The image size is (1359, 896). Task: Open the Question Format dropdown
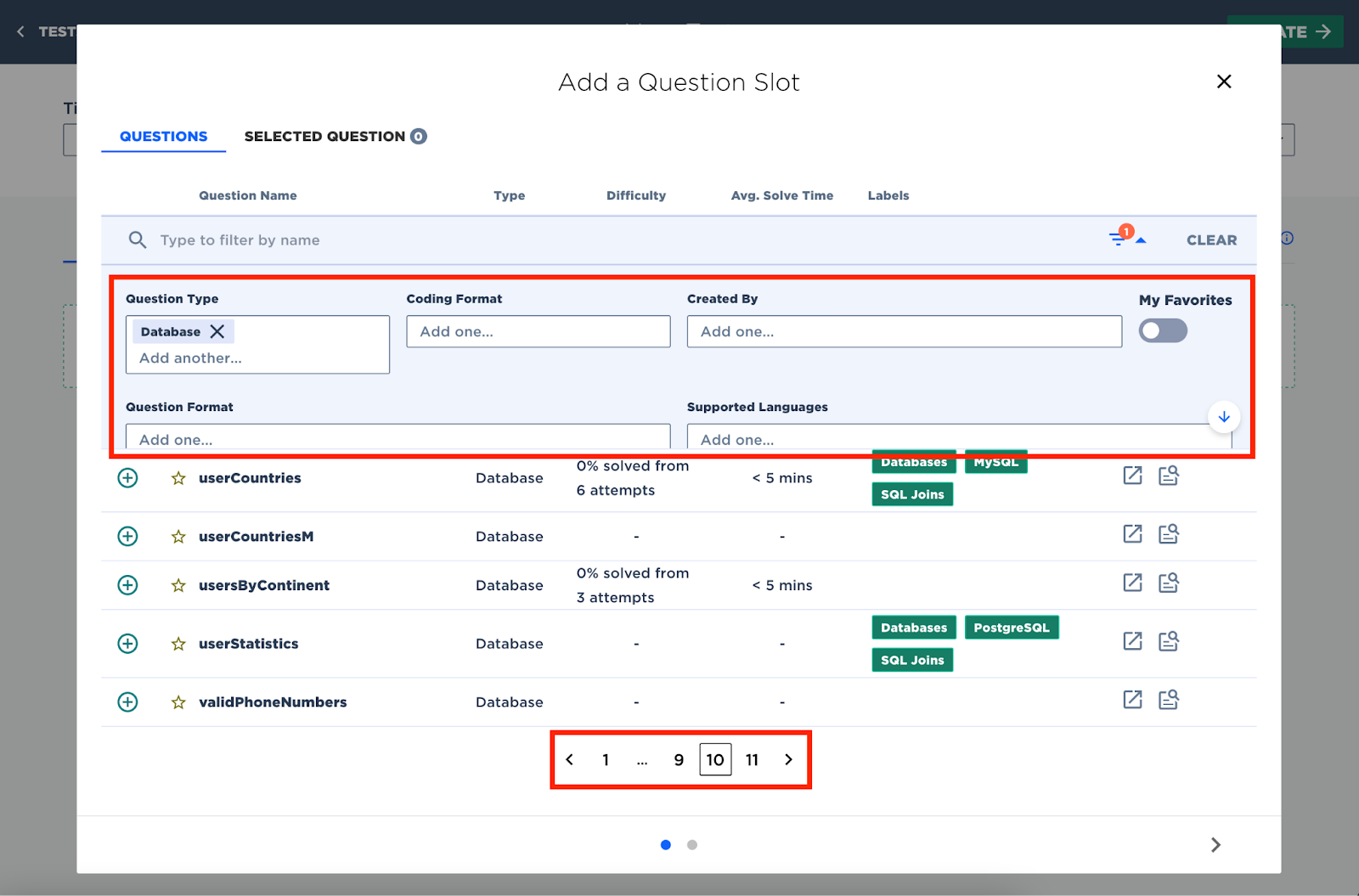(398, 438)
